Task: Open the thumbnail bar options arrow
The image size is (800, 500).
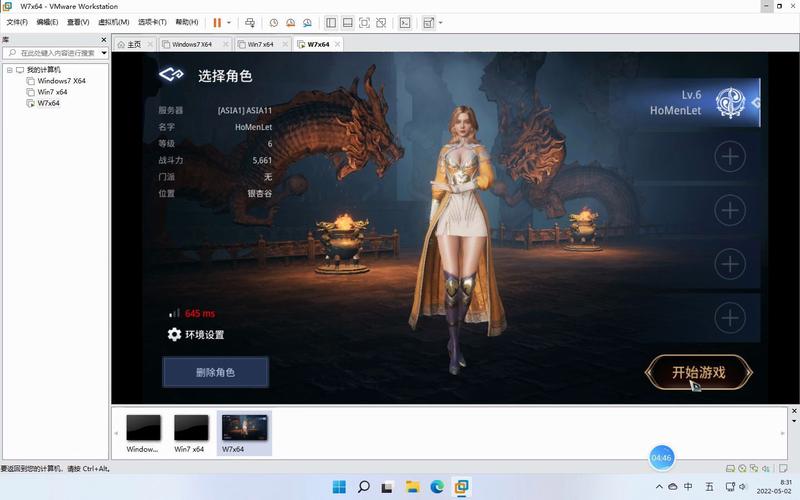Action: (794, 421)
